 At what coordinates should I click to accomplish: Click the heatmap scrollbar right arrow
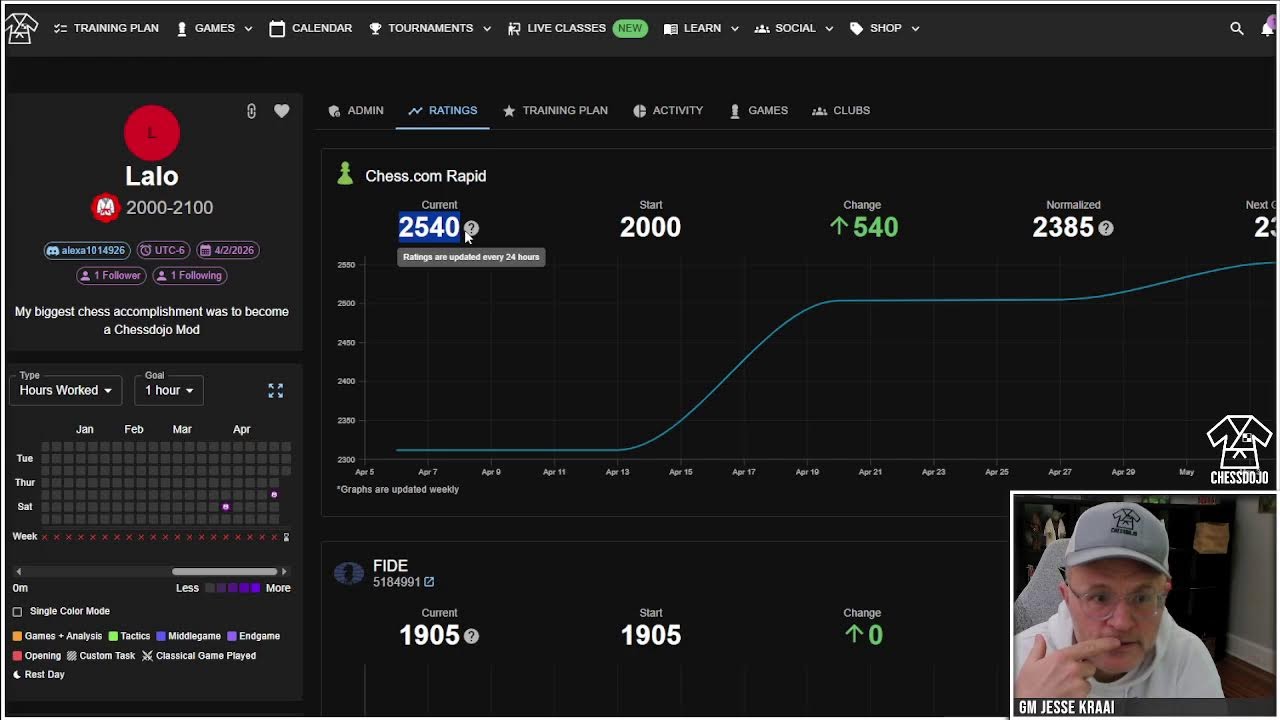(283, 572)
